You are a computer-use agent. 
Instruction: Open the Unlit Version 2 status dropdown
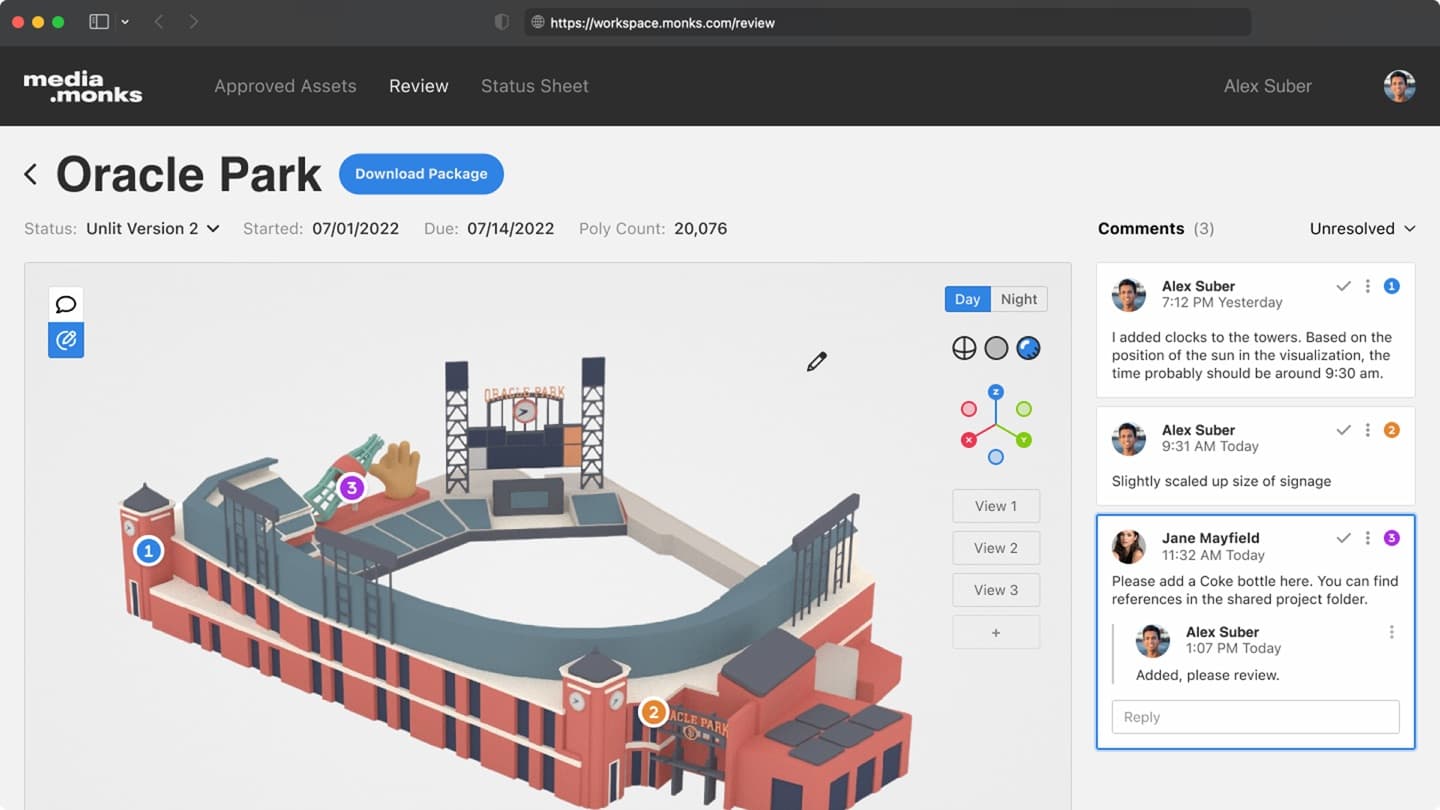(152, 228)
